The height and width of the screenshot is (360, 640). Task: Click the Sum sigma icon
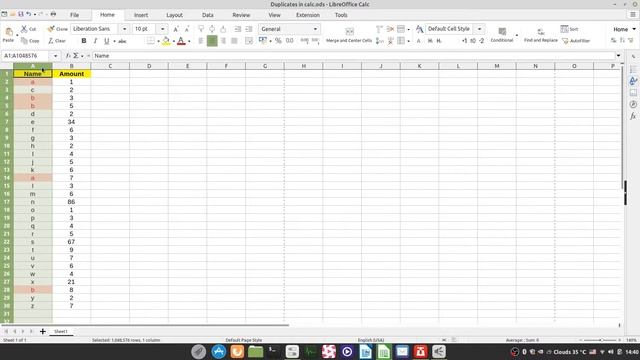[76, 56]
